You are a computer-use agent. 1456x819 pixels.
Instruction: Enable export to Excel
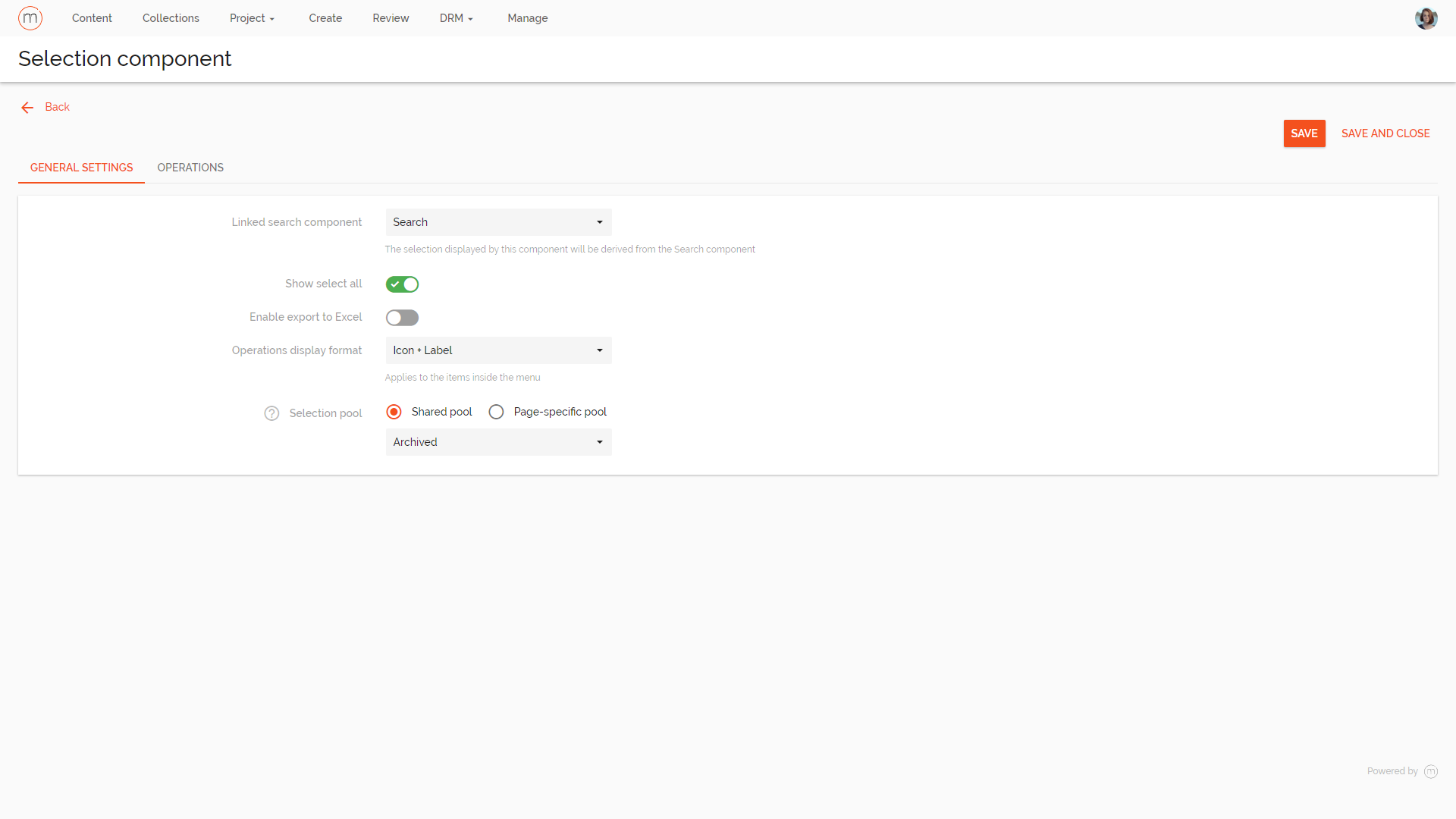click(x=402, y=317)
